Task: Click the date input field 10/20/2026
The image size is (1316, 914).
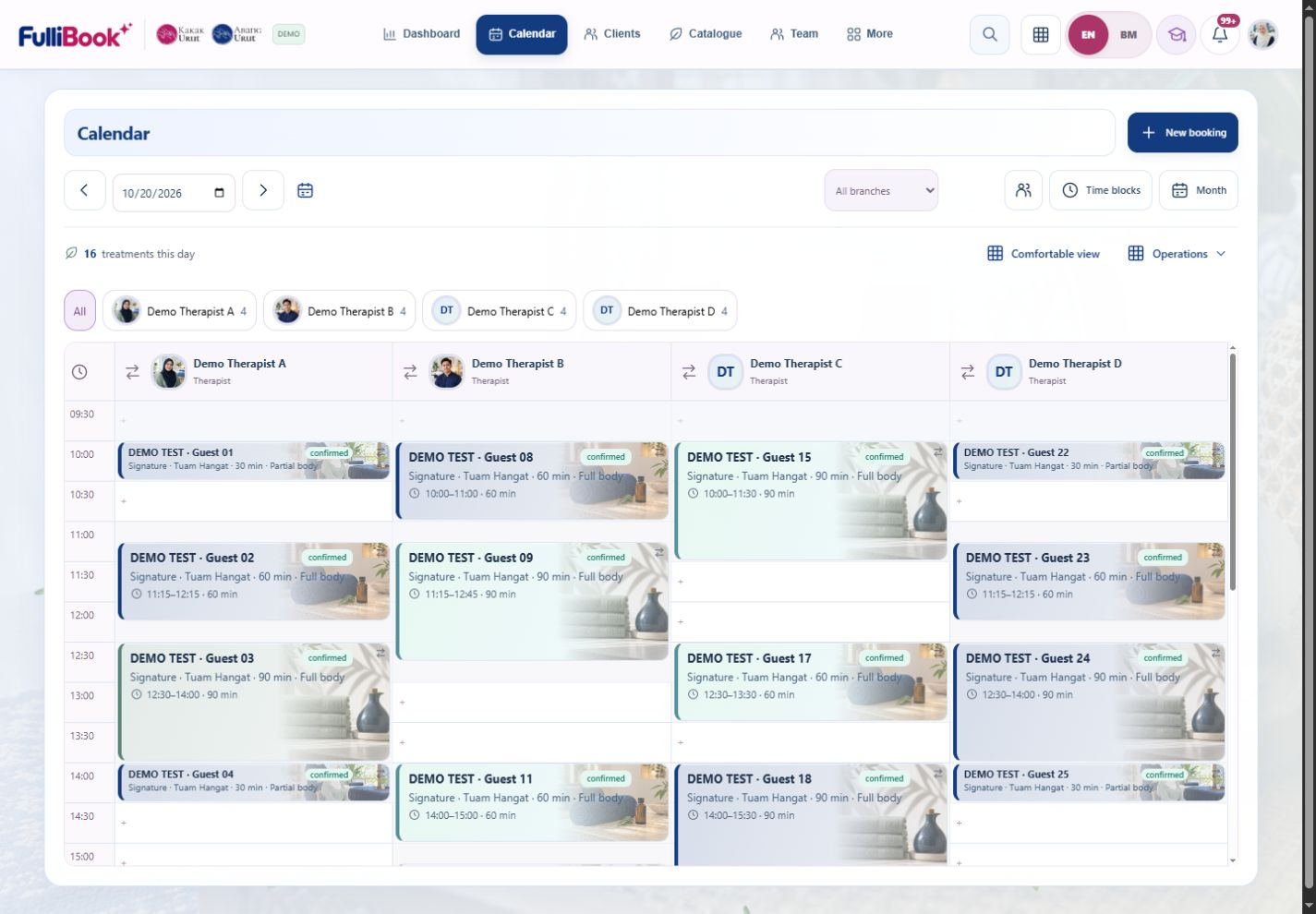Action: coord(174,193)
